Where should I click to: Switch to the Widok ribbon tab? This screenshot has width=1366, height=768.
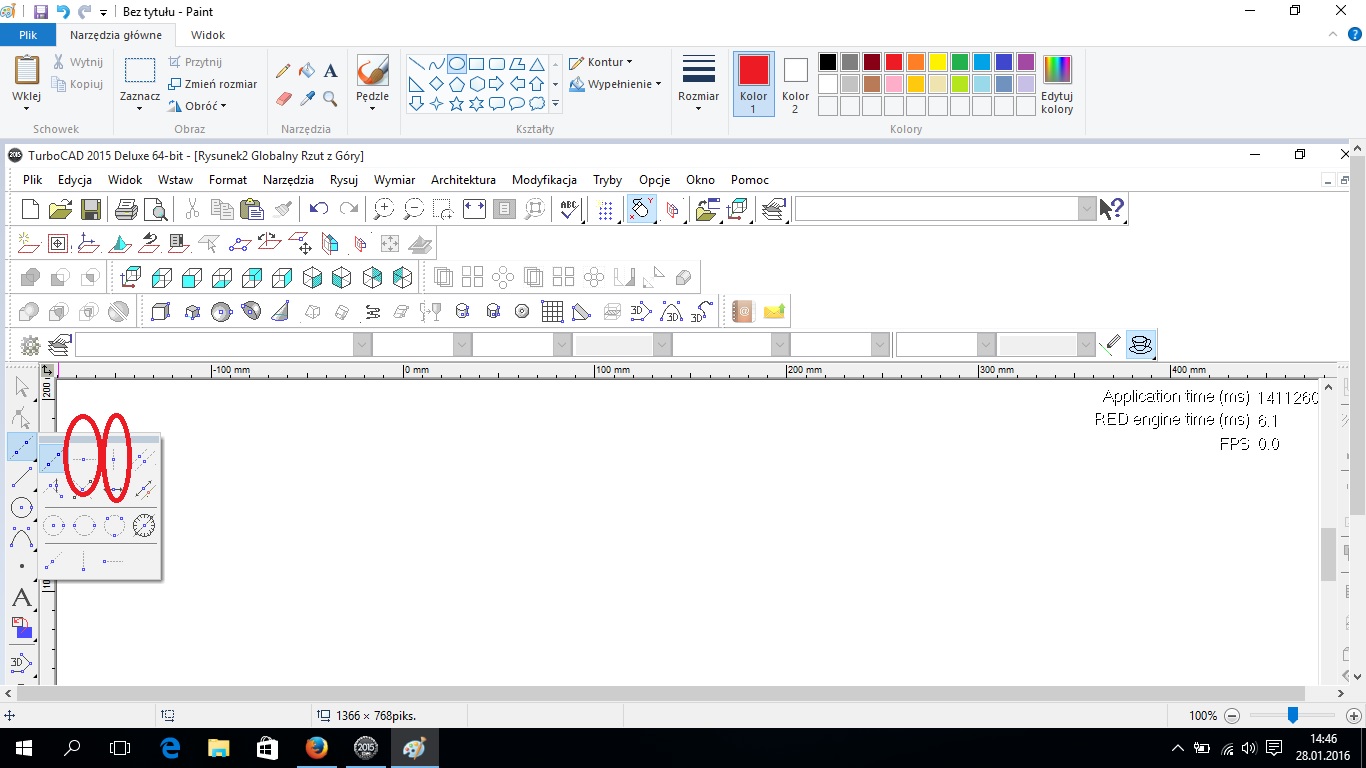click(208, 35)
